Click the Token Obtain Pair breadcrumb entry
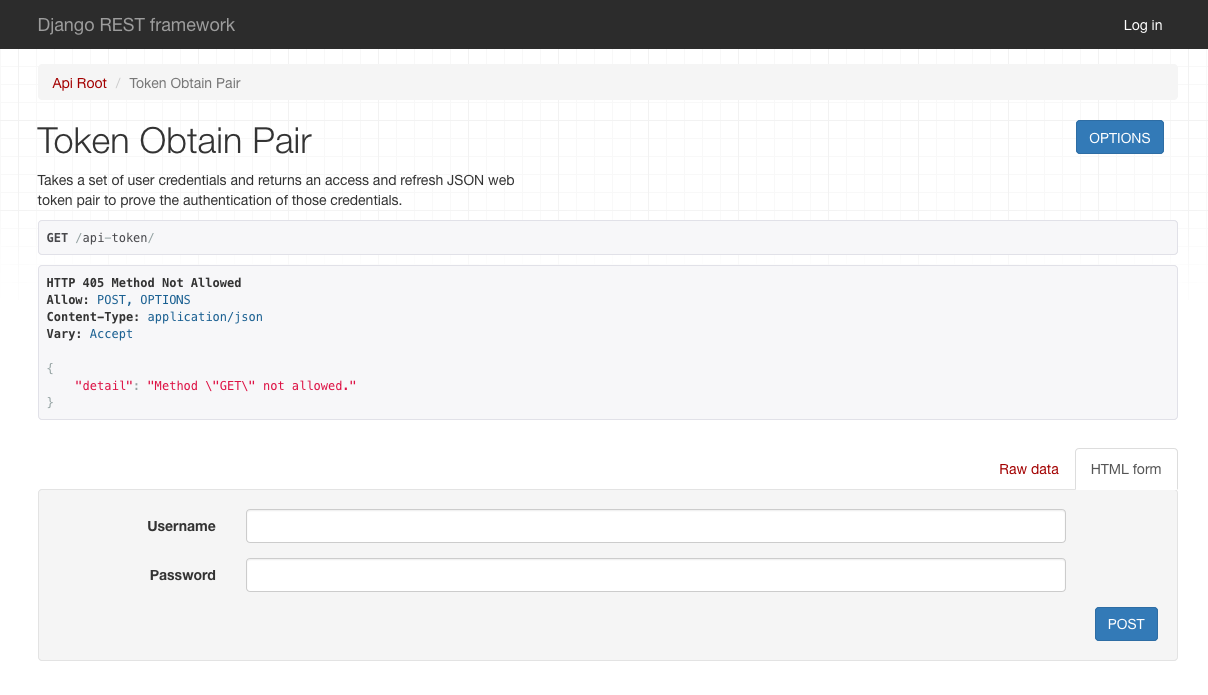 pos(184,83)
